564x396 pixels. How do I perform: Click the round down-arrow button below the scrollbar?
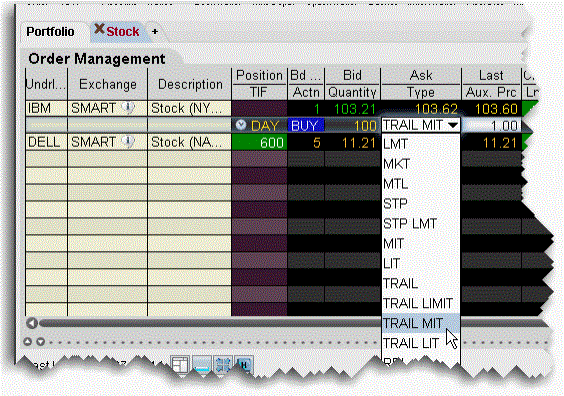pos(41,341)
